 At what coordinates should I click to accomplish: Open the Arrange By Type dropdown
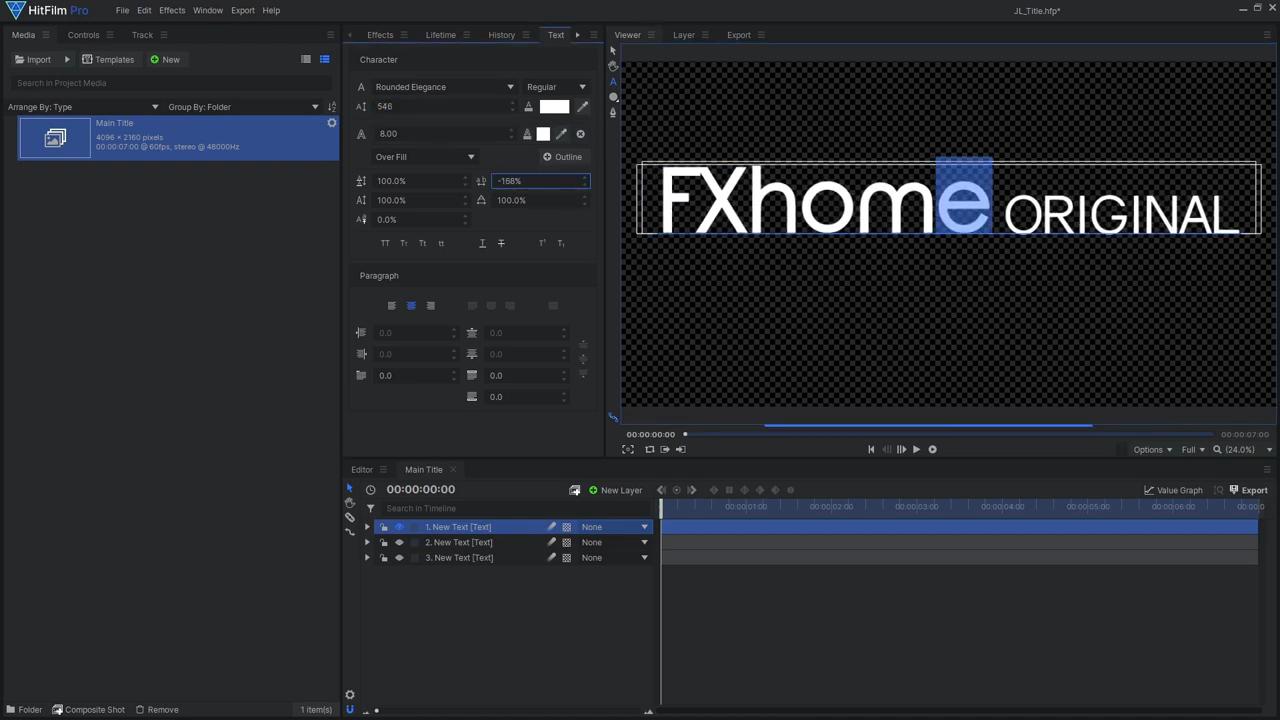pos(83,107)
